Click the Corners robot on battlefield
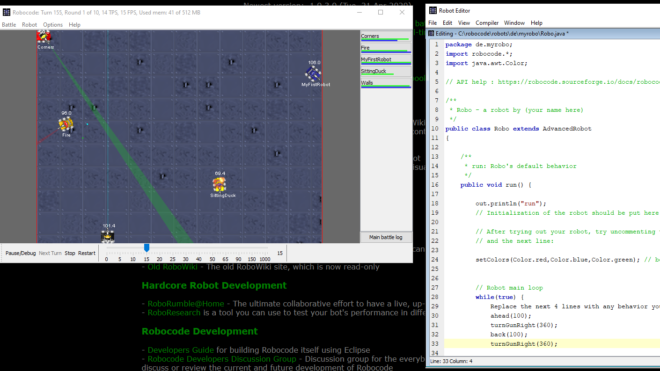Viewport: 660px width, 371px height. (43, 37)
